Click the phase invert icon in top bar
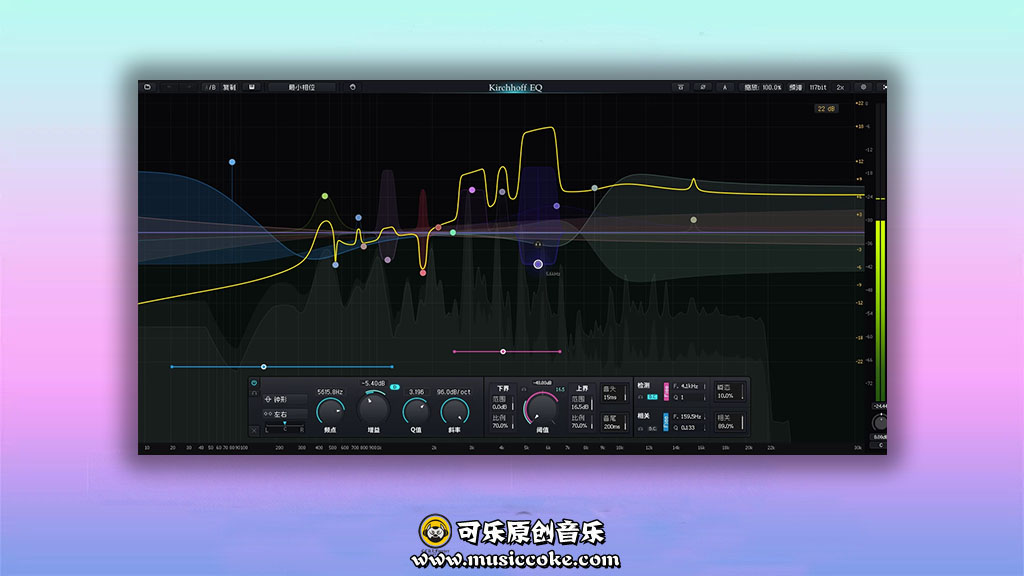1024x576 pixels. coord(703,87)
